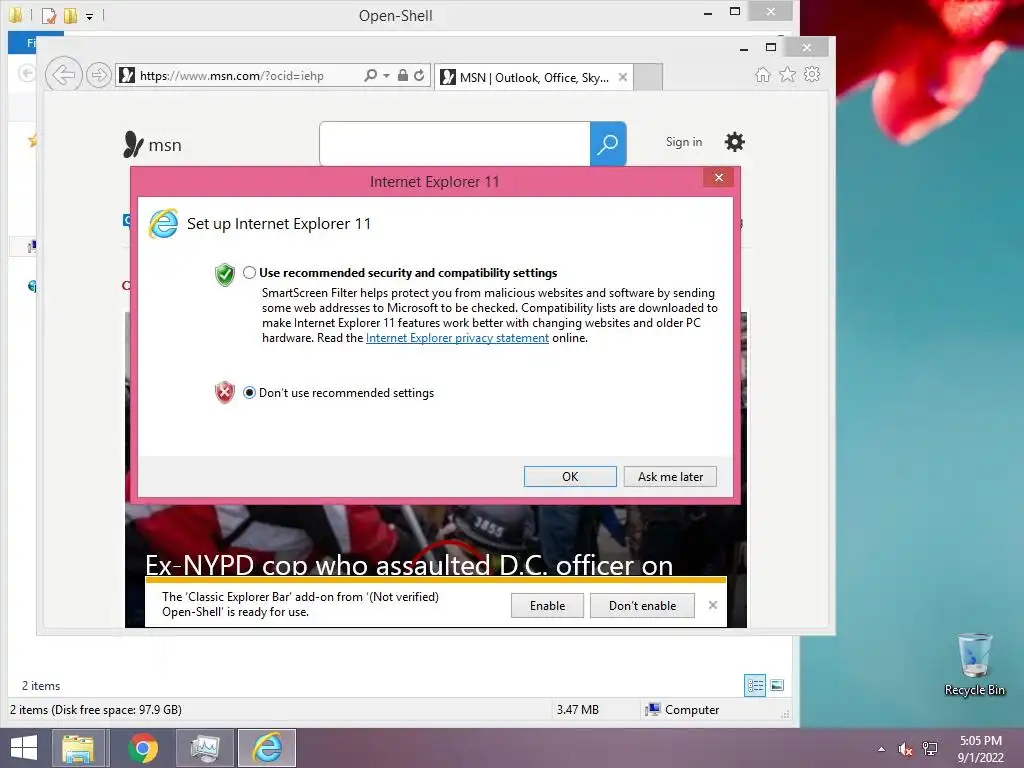The image size is (1024, 768).
Task: Click the network tray icon
Action: tap(930, 749)
